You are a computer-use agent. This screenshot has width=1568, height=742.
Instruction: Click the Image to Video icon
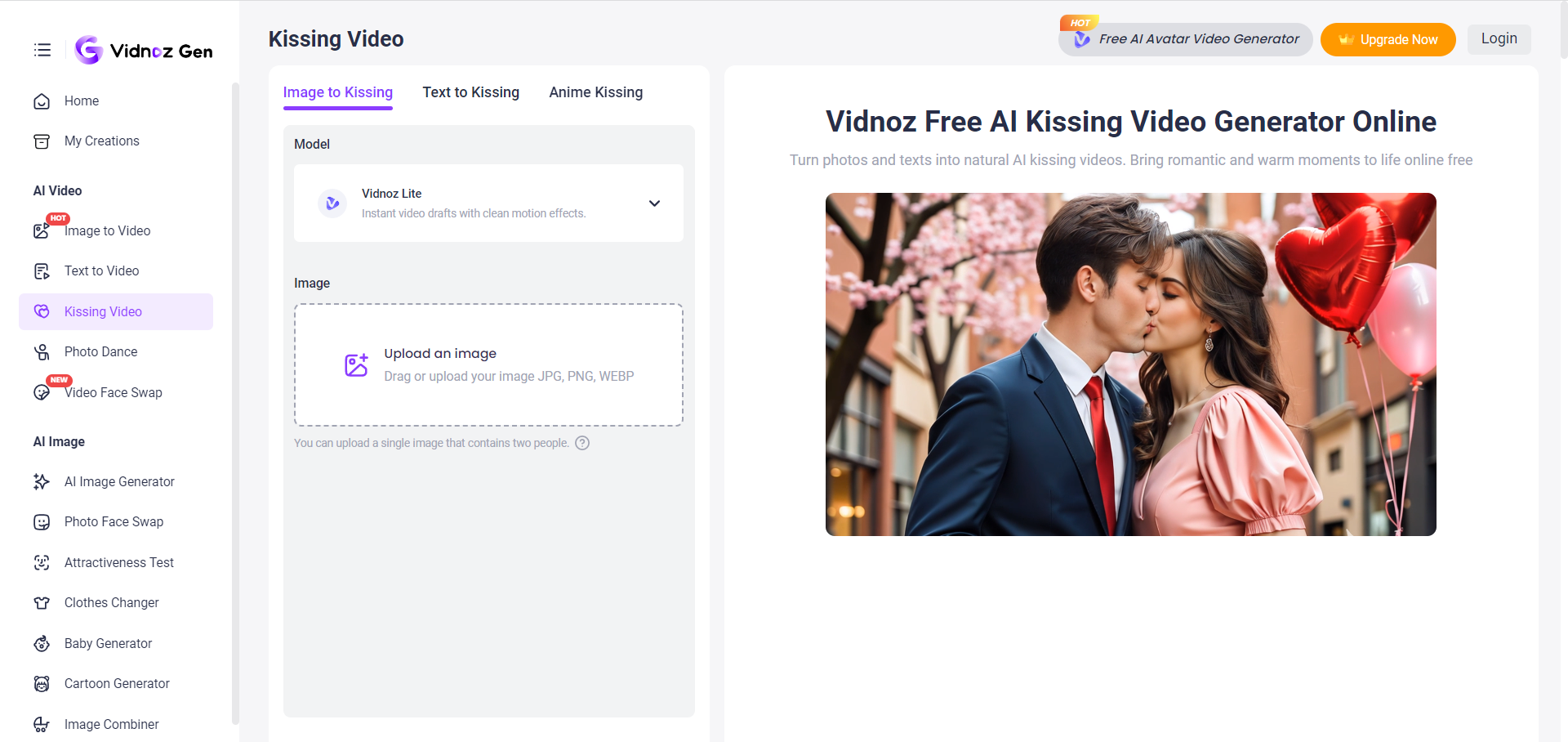[42, 231]
